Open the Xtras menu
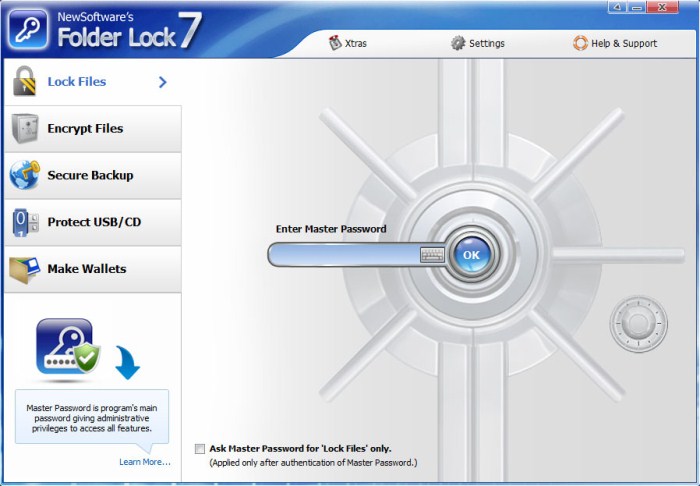 coord(348,43)
